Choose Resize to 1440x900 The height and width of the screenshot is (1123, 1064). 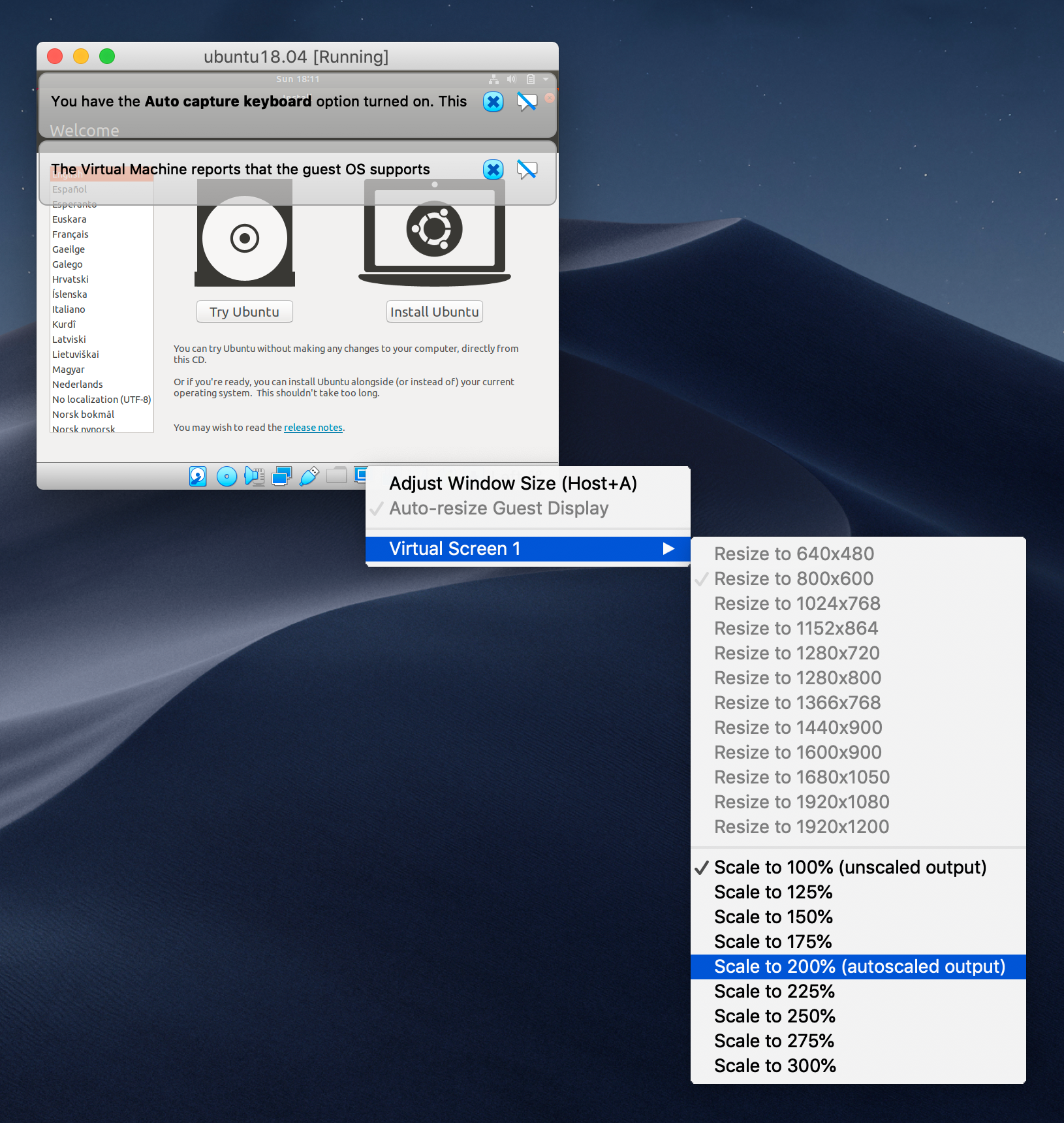(x=858, y=727)
